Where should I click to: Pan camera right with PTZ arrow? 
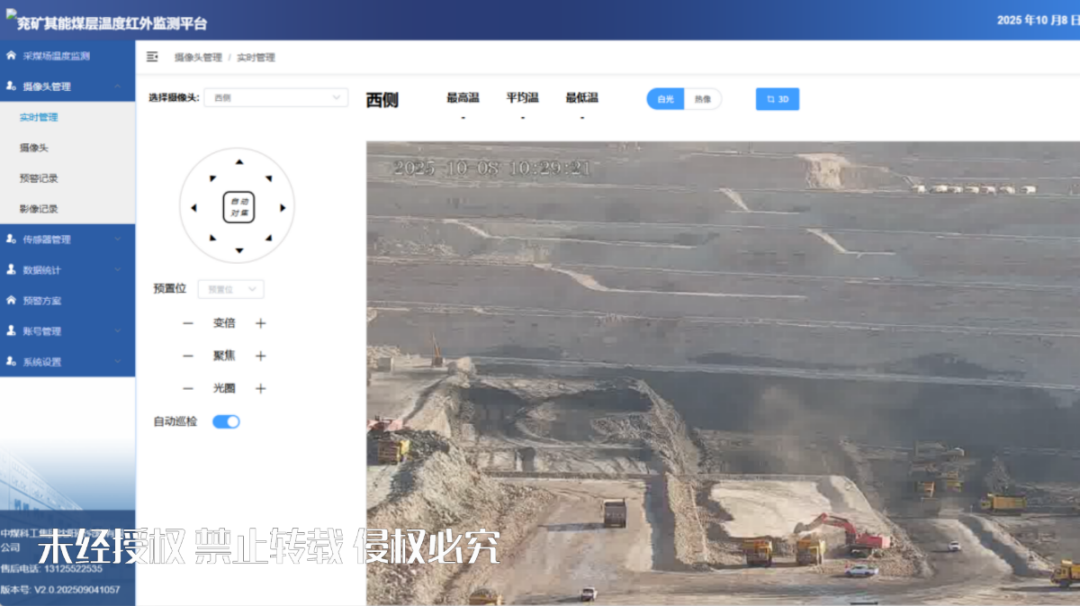(x=283, y=208)
